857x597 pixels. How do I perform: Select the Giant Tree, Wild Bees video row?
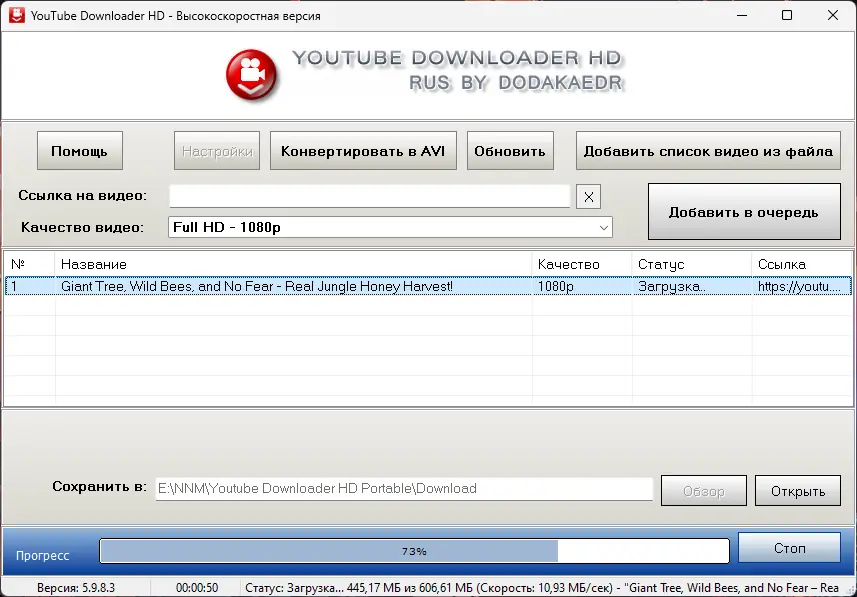point(428,286)
